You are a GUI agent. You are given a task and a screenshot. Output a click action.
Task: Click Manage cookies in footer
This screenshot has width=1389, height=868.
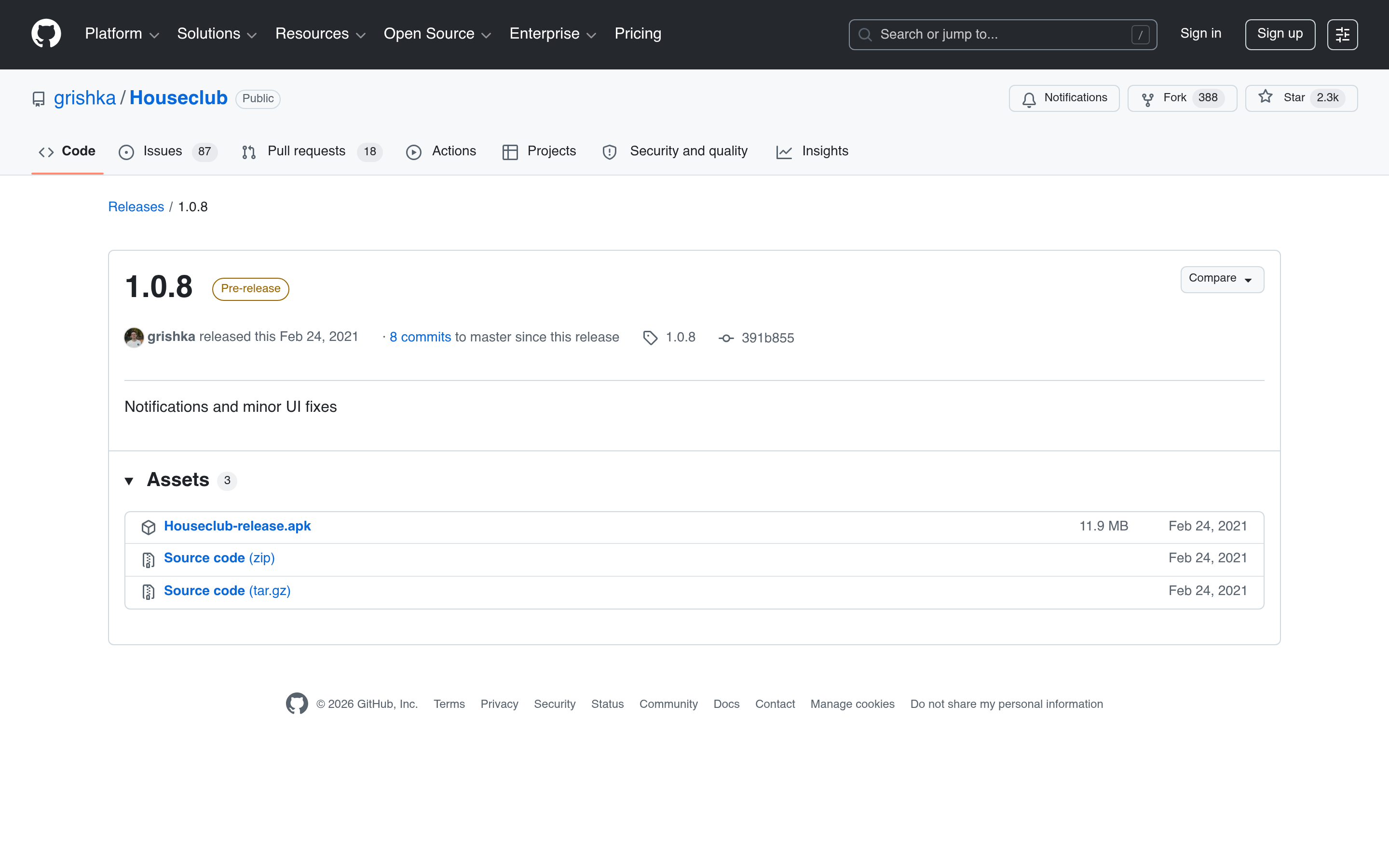coord(852,705)
